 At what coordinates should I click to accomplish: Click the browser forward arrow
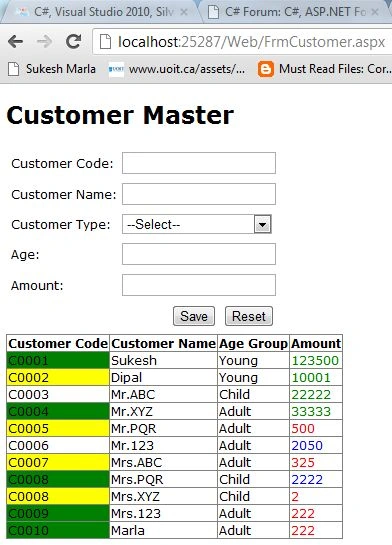pos(44,42)
